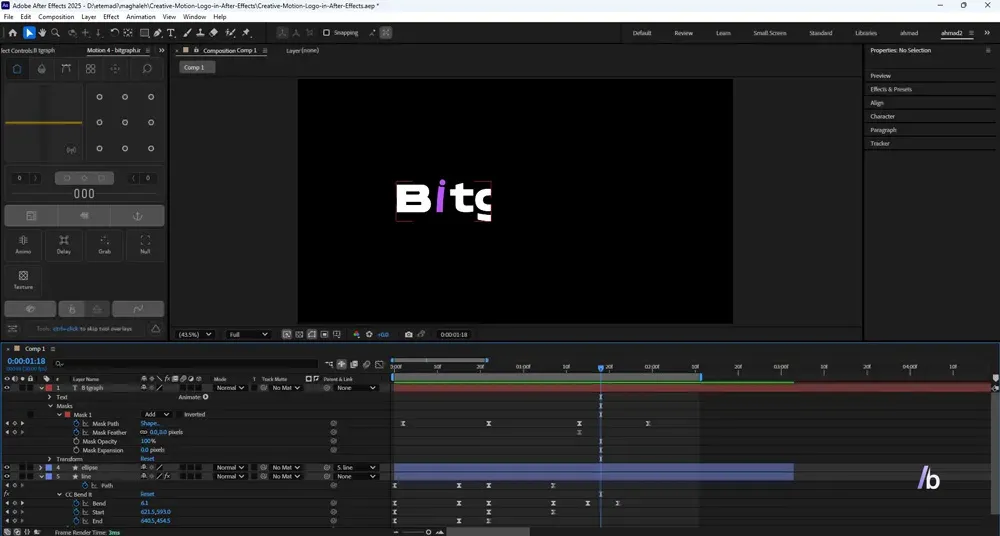Click the Mask 1 red color swatch
Viewport: 1000px width, 536px height.
pyautogui.click(x=67, y=415)
